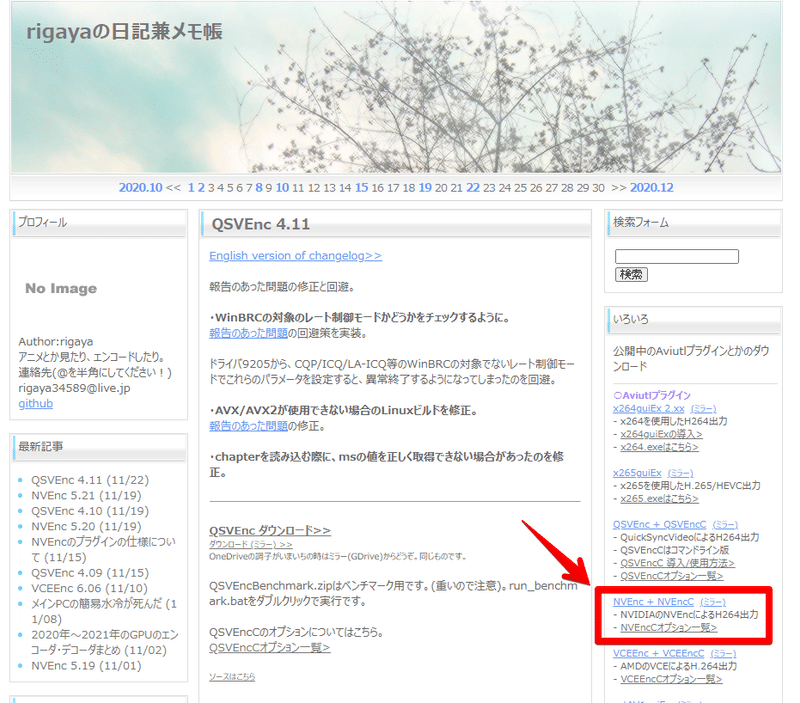Visit the github link in the profile
This screenshot has width=800, height=703.
point(34,404)
